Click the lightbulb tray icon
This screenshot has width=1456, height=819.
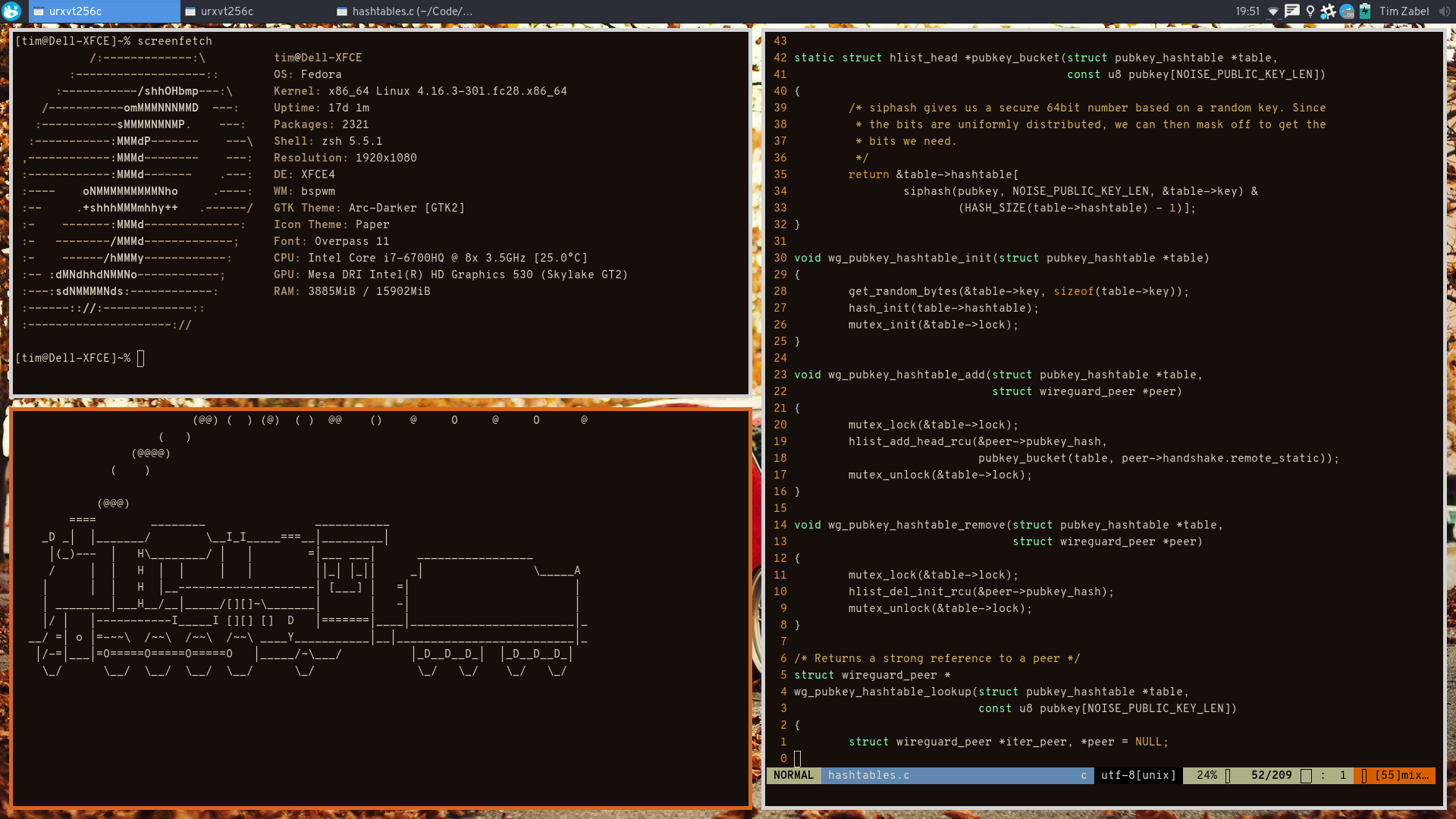[x=1310, y=11]
